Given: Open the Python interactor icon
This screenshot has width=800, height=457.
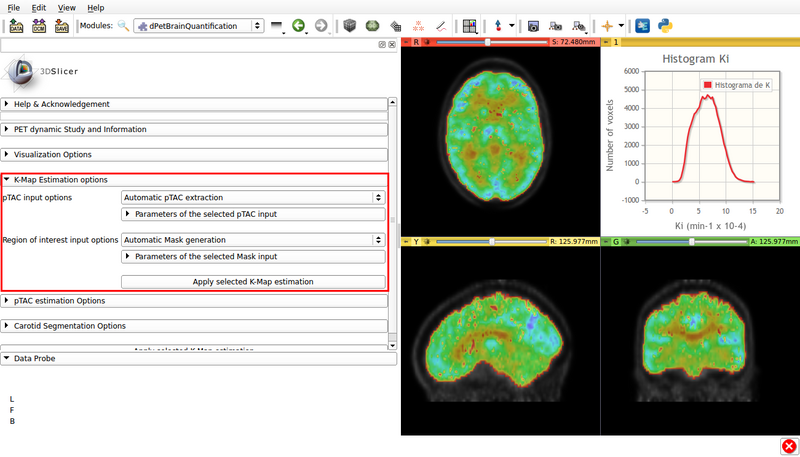Looking at the screenshot, I should [x=664, y=26].
